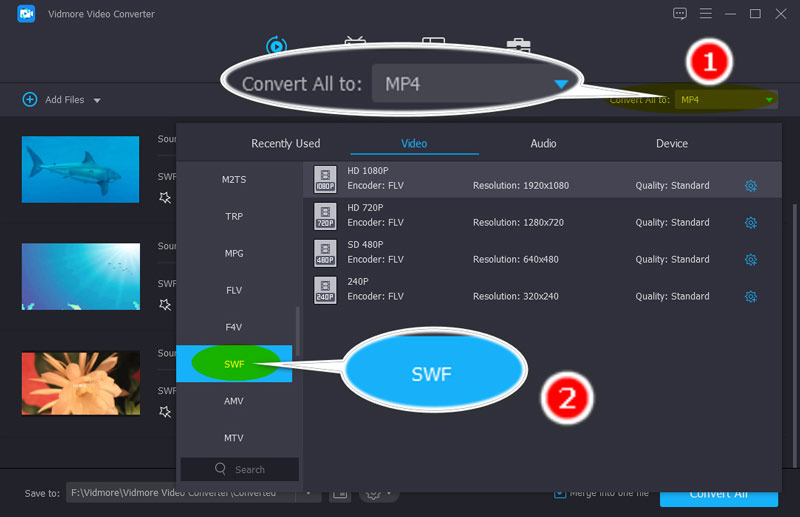Click gear icon next to 240P preset
Screen dimensions: 800x517
point(750,297)
